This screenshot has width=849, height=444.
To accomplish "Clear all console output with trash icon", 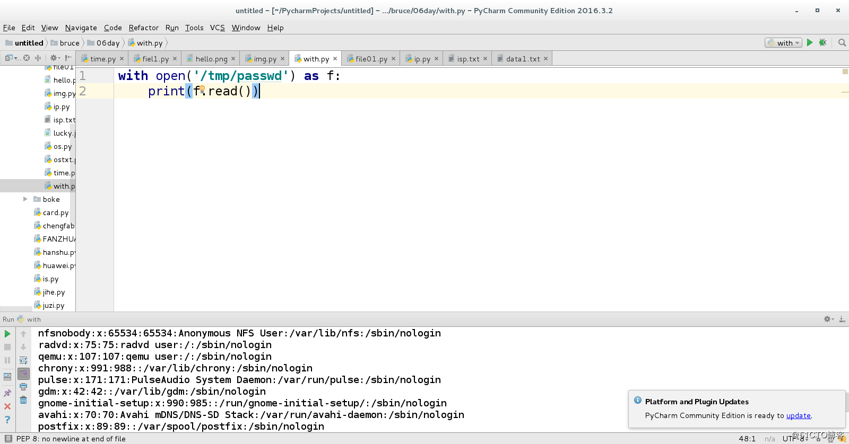I will click(23, 400).
